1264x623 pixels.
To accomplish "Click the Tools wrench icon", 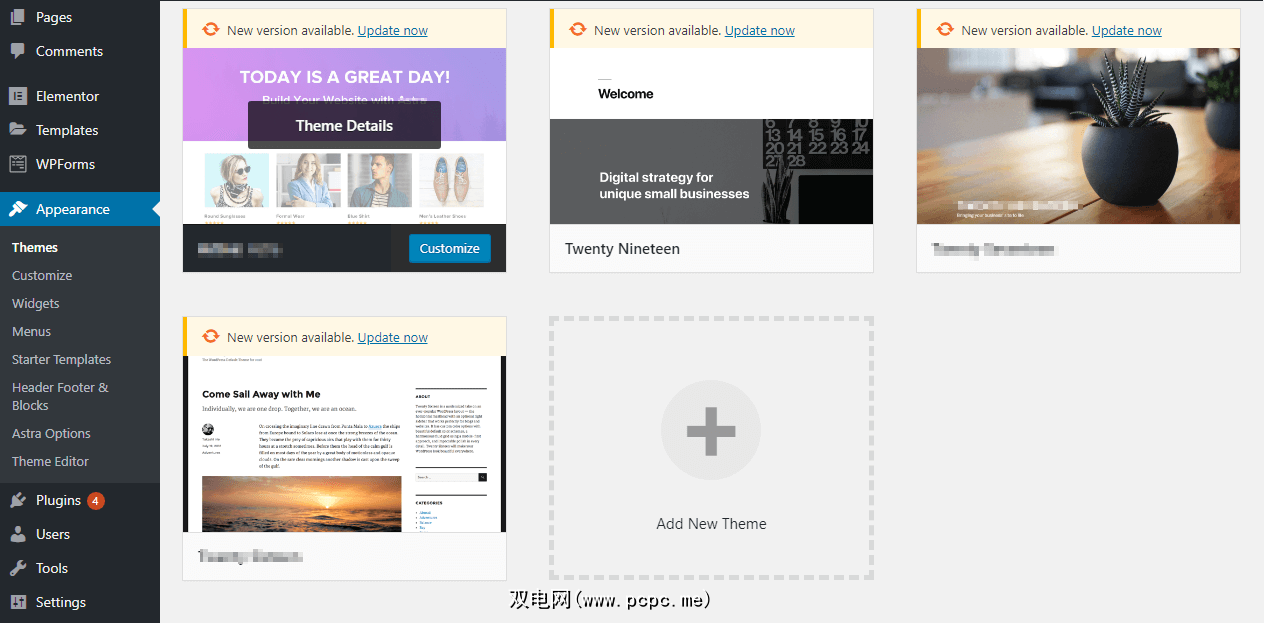I will click(18, 568).
